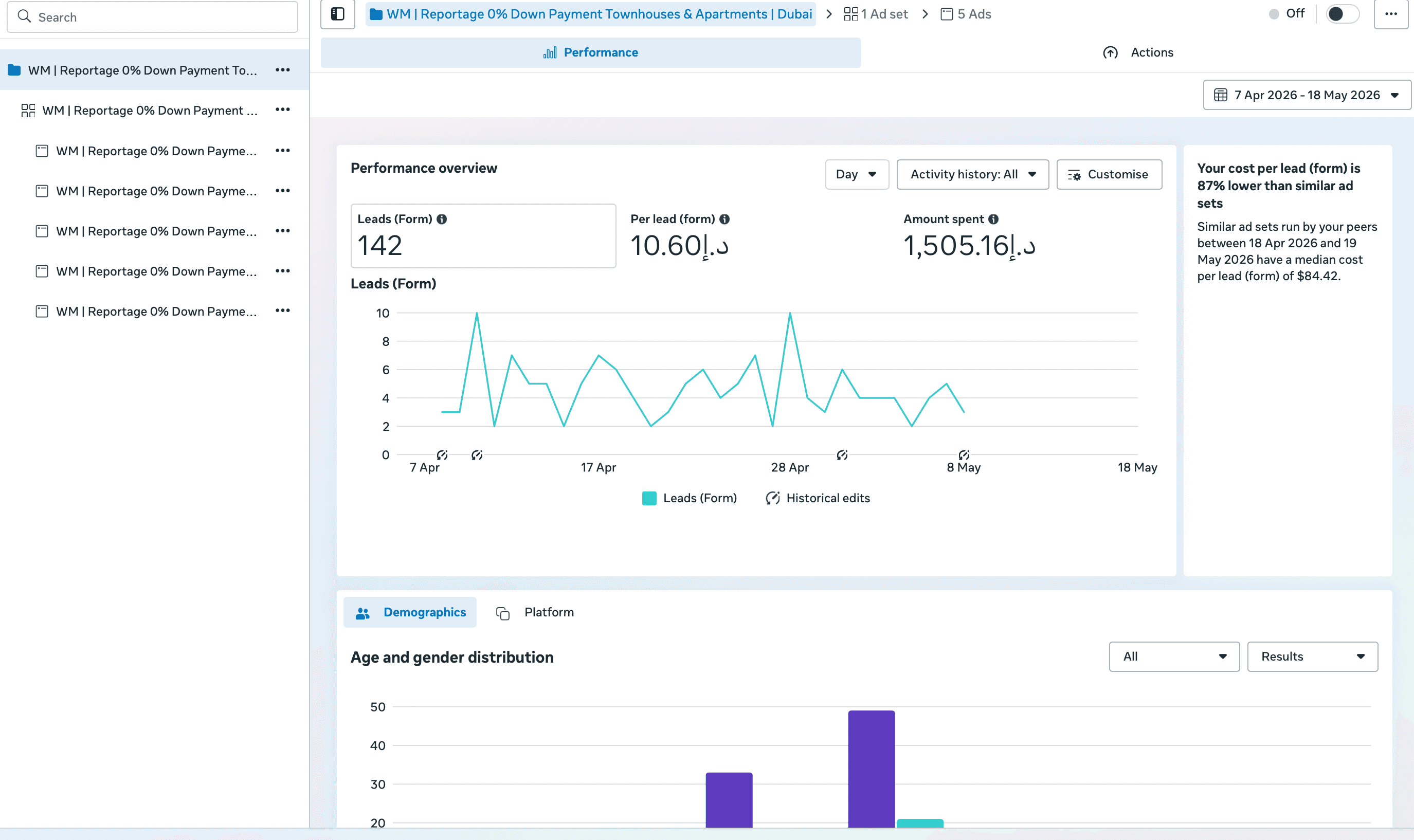Toggle the campaign on/off switch
1414x840 pixels.
click(x=1342, y=13)
